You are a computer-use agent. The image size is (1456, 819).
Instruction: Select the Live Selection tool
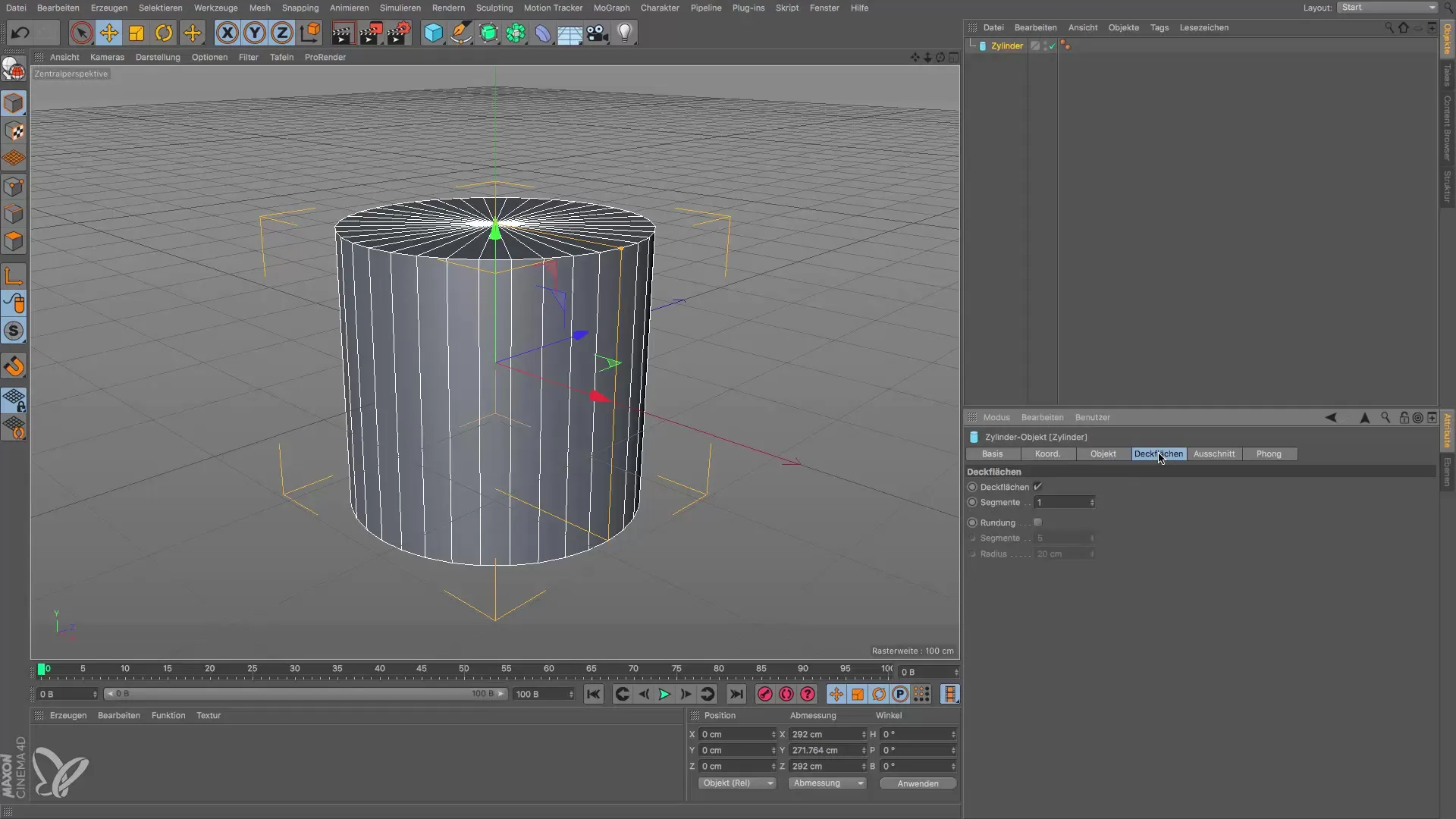click(81, 33)
